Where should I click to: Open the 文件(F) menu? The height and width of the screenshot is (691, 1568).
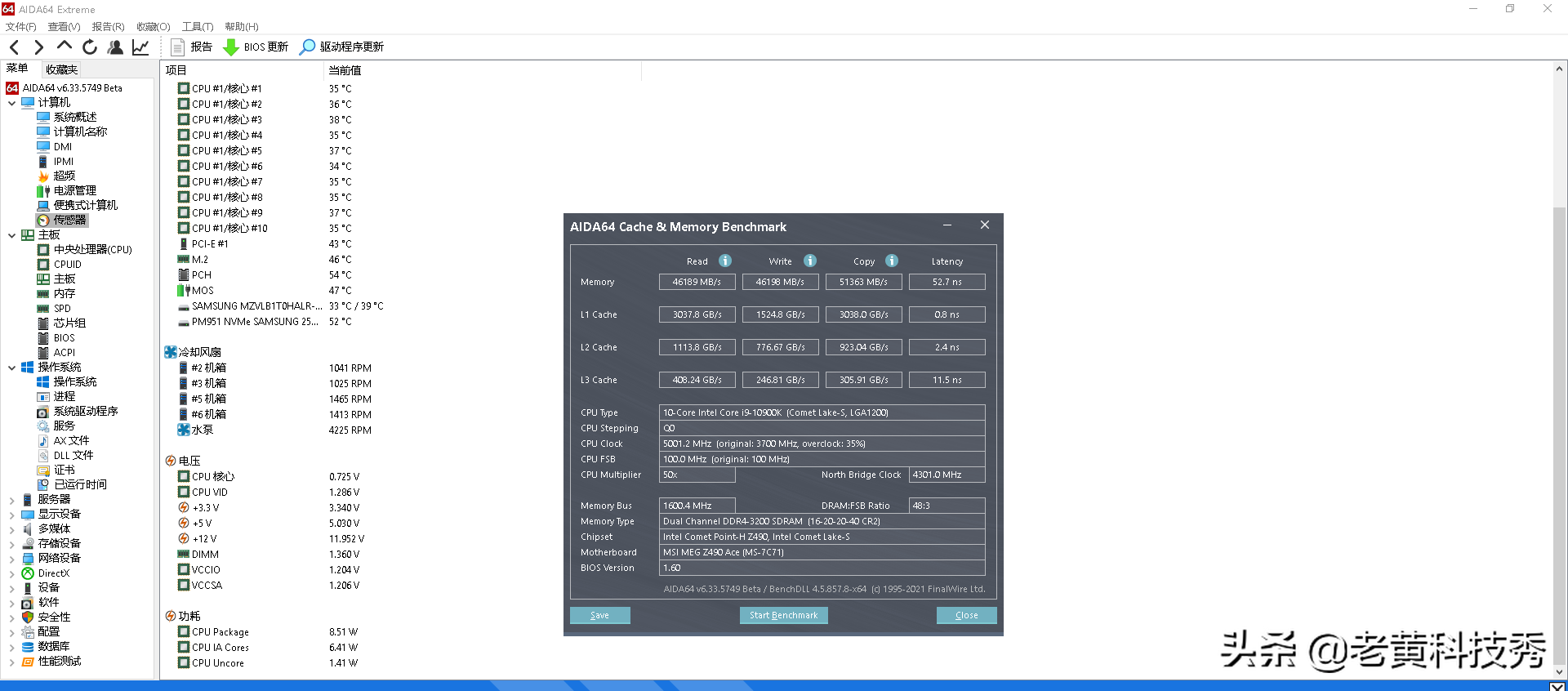(x=20, y=27)
